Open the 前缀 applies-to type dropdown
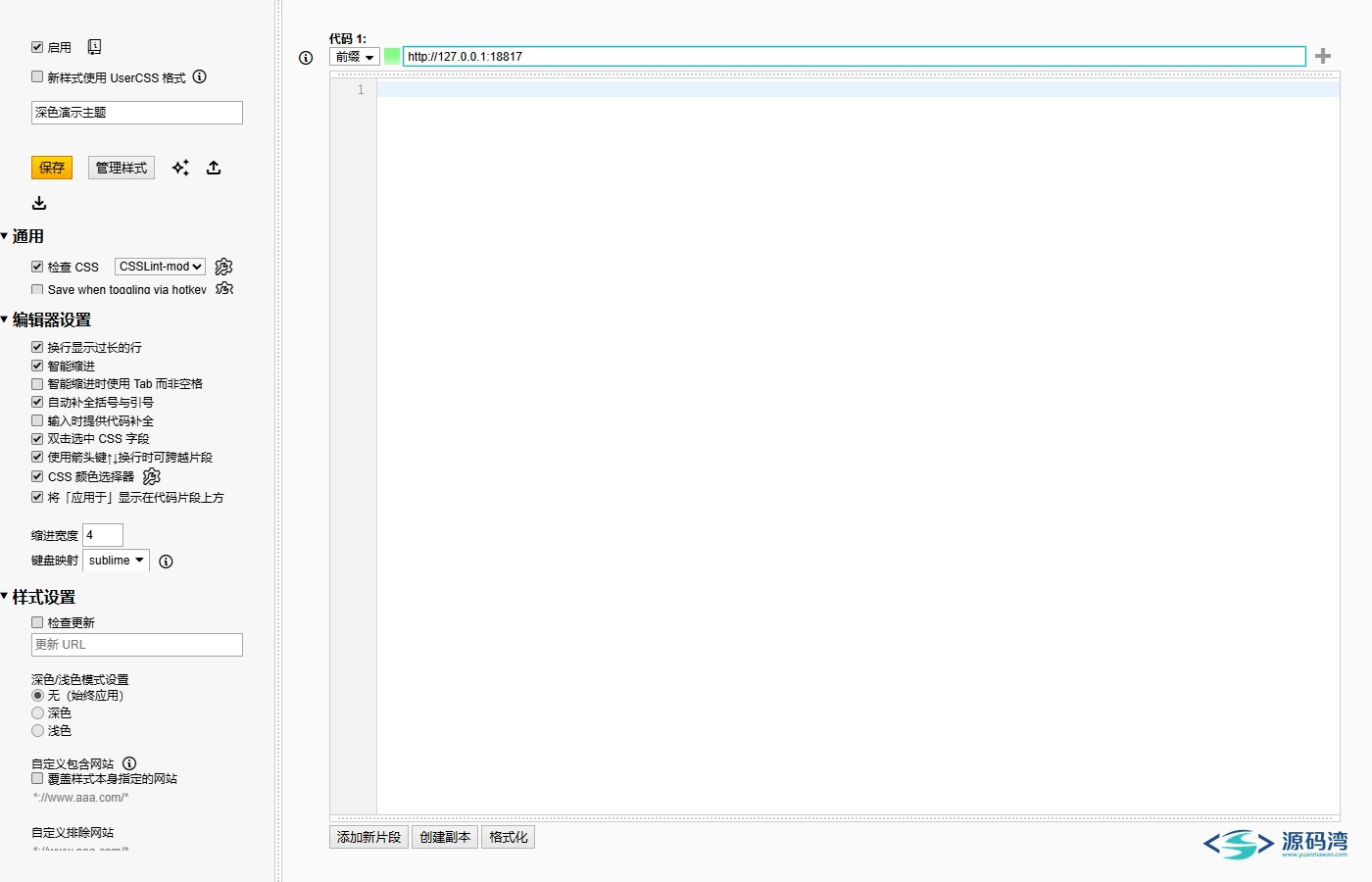The width and height of the screenshot is (1372, 882). click(x=354, y=57)
